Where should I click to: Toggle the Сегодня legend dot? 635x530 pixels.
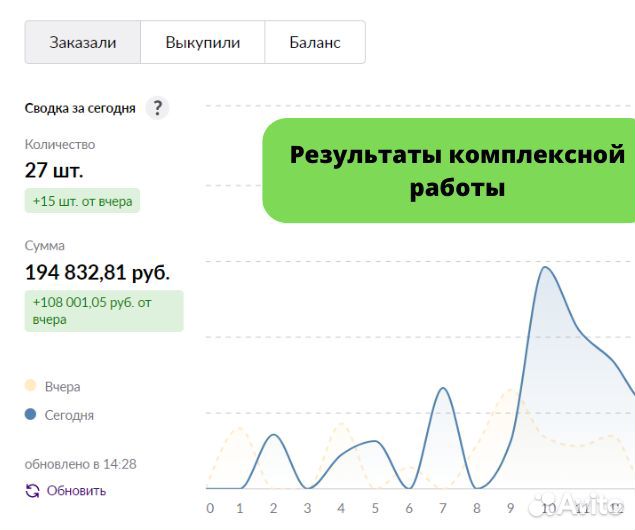pyautogui.click(x=30, y=414)
